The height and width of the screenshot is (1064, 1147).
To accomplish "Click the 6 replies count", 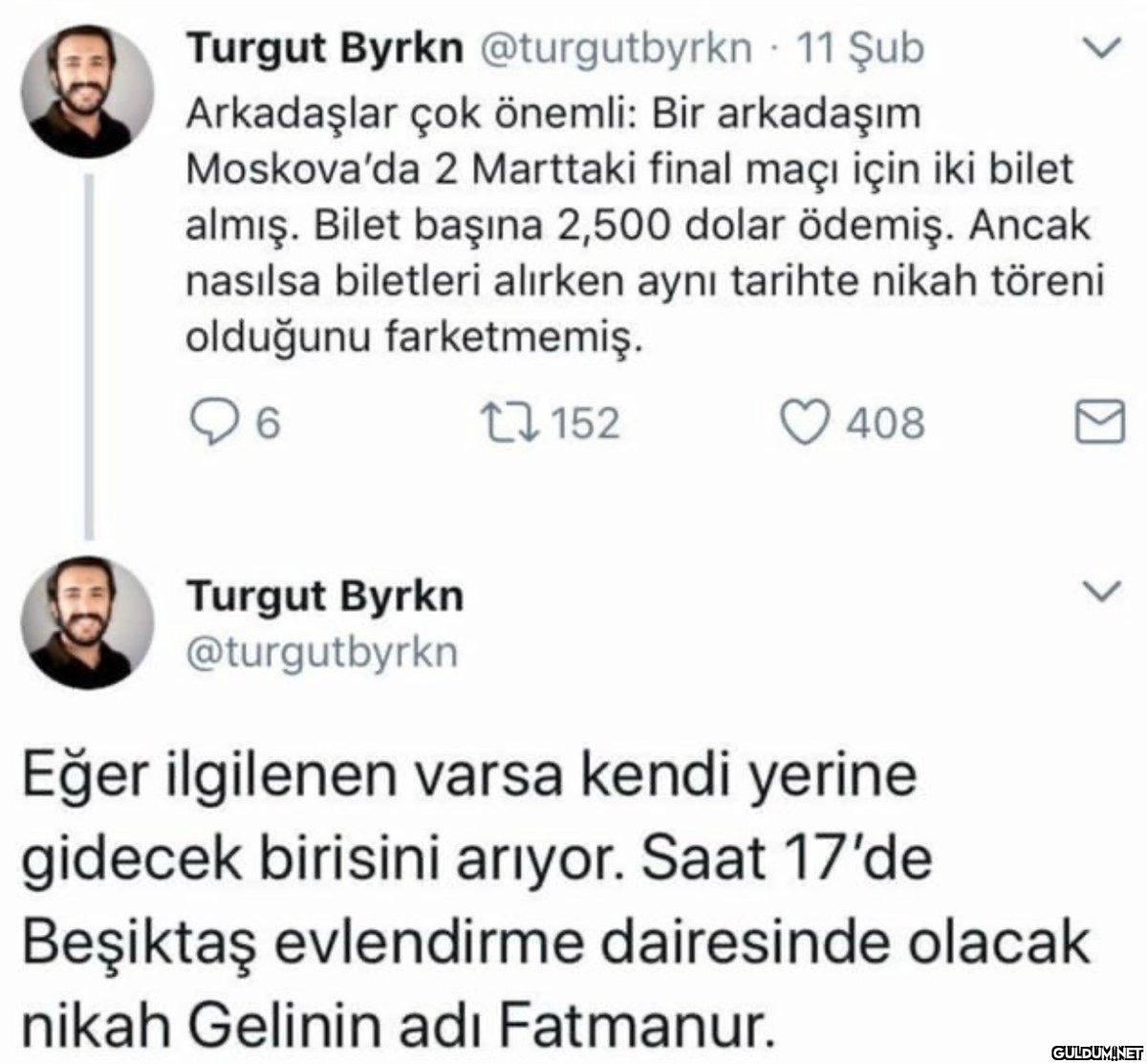I will coord(268,423).
